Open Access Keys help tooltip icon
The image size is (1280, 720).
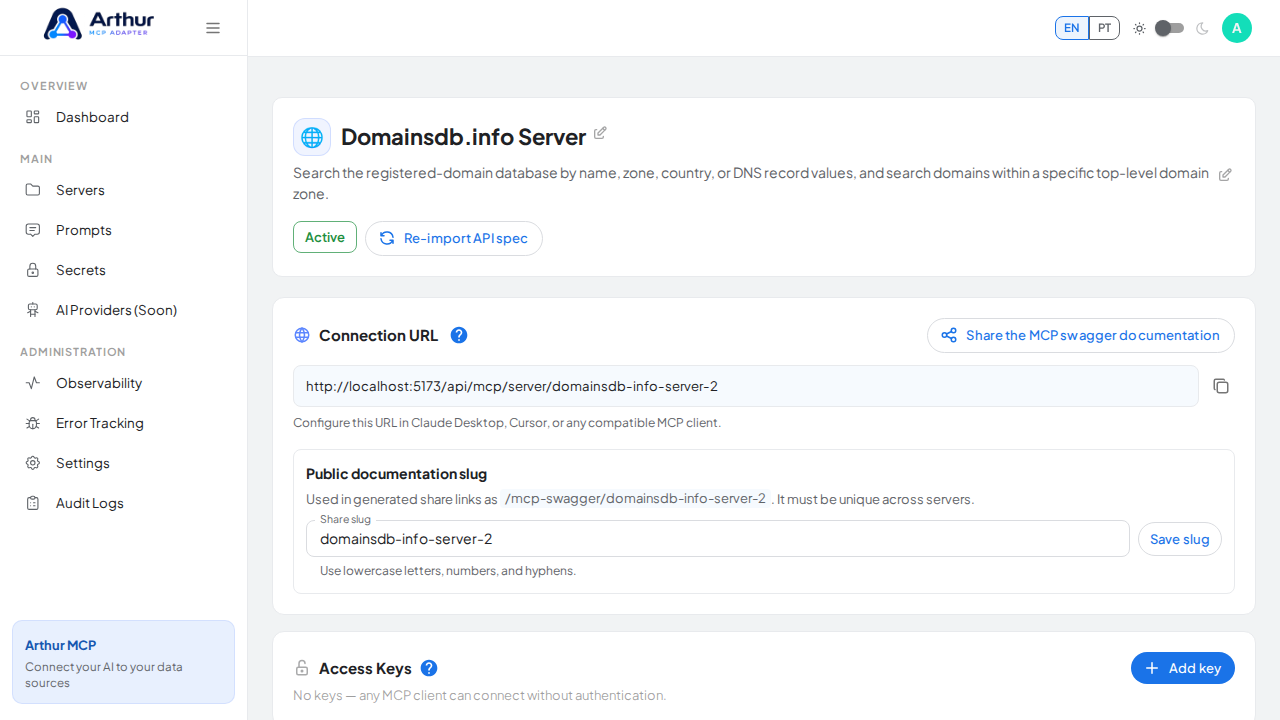[x=429, y=668]
